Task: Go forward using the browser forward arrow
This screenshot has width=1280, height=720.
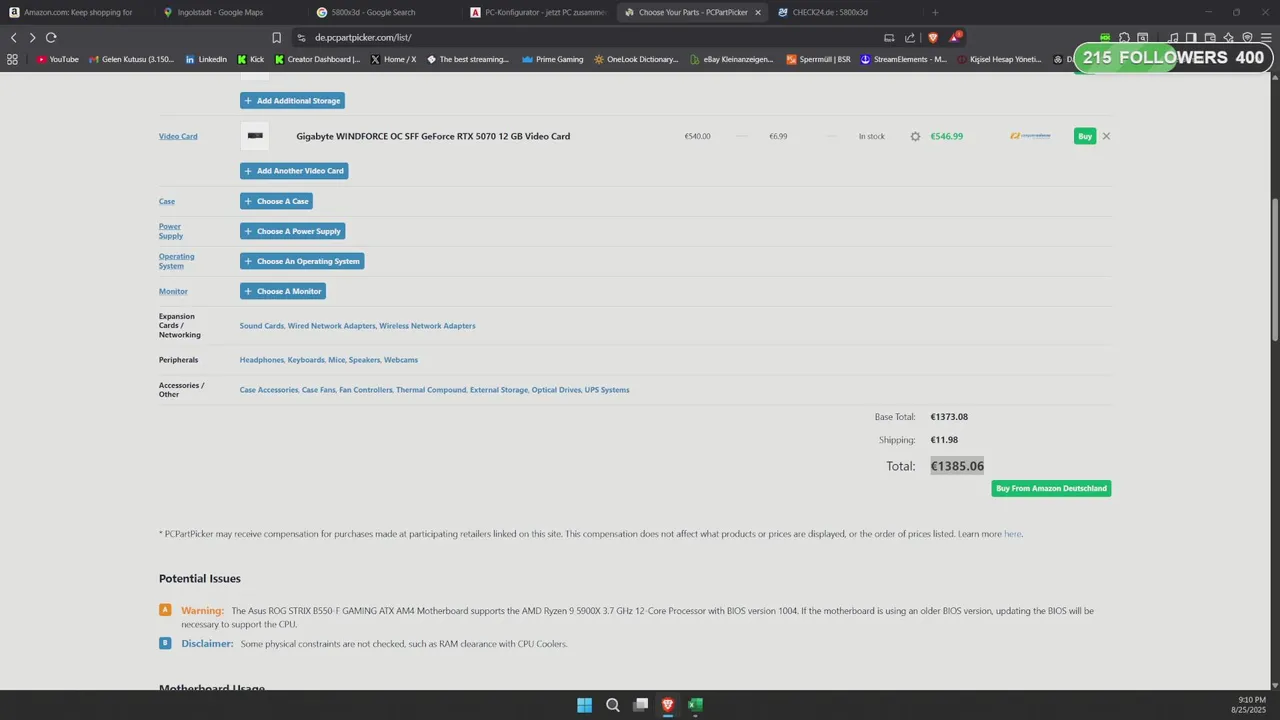Action: (32, 37)
